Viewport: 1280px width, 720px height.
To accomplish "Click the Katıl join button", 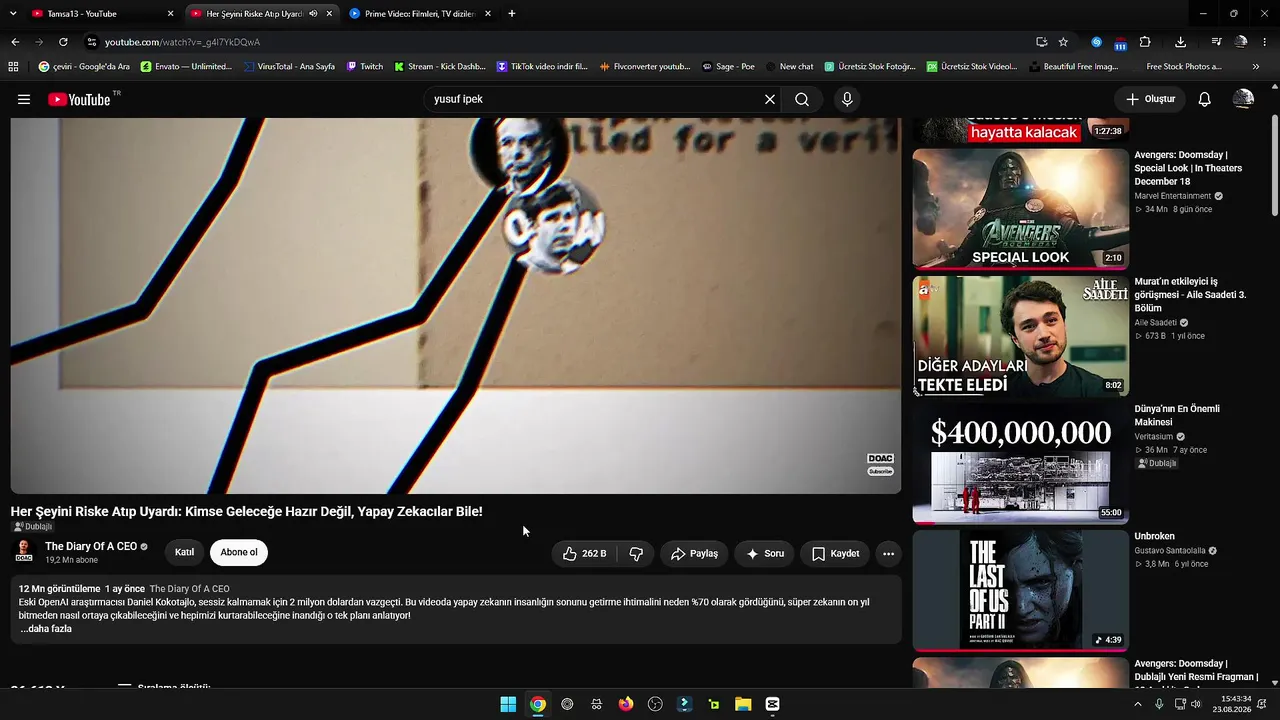I will 184,552.
